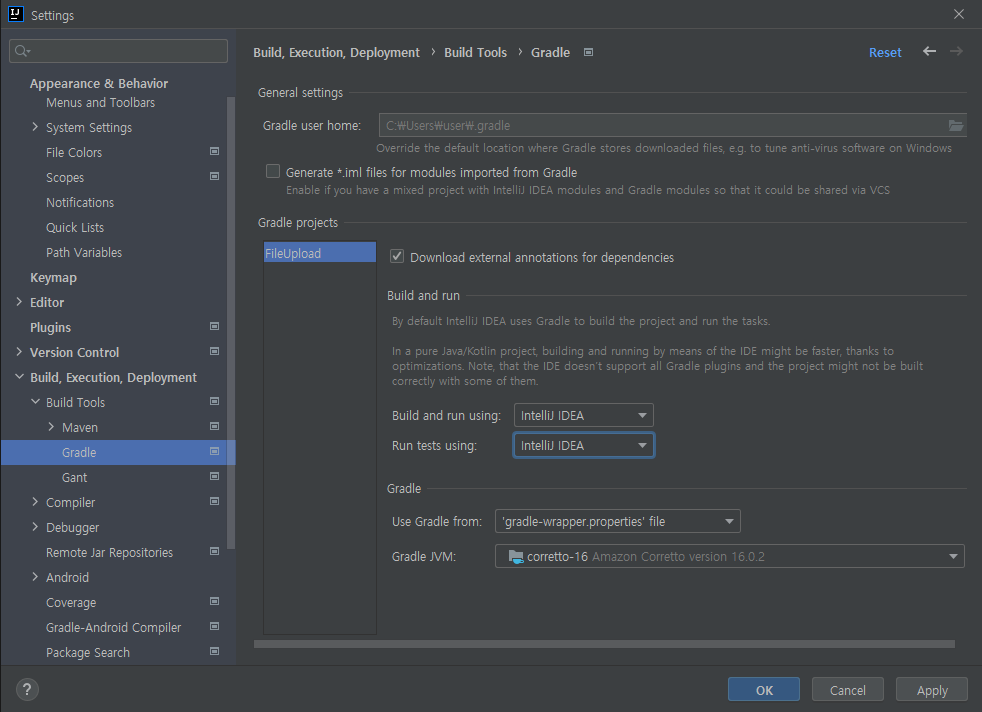Click project icon beside Coverage

pyautogui.click(x=214, y=602)
